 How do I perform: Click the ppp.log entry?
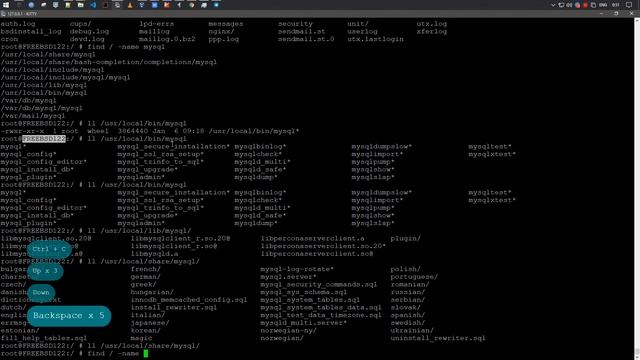point(224,39)
